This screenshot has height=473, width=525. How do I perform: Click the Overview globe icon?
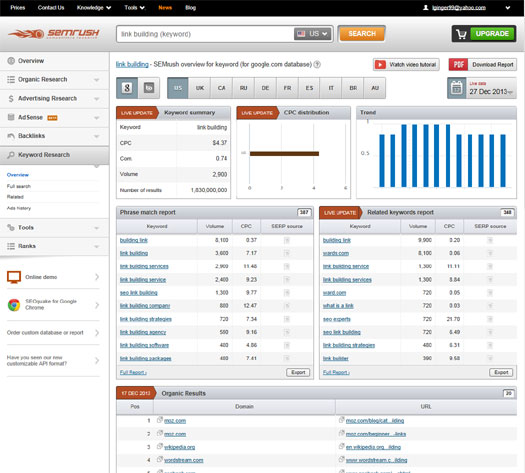(11, 61)
